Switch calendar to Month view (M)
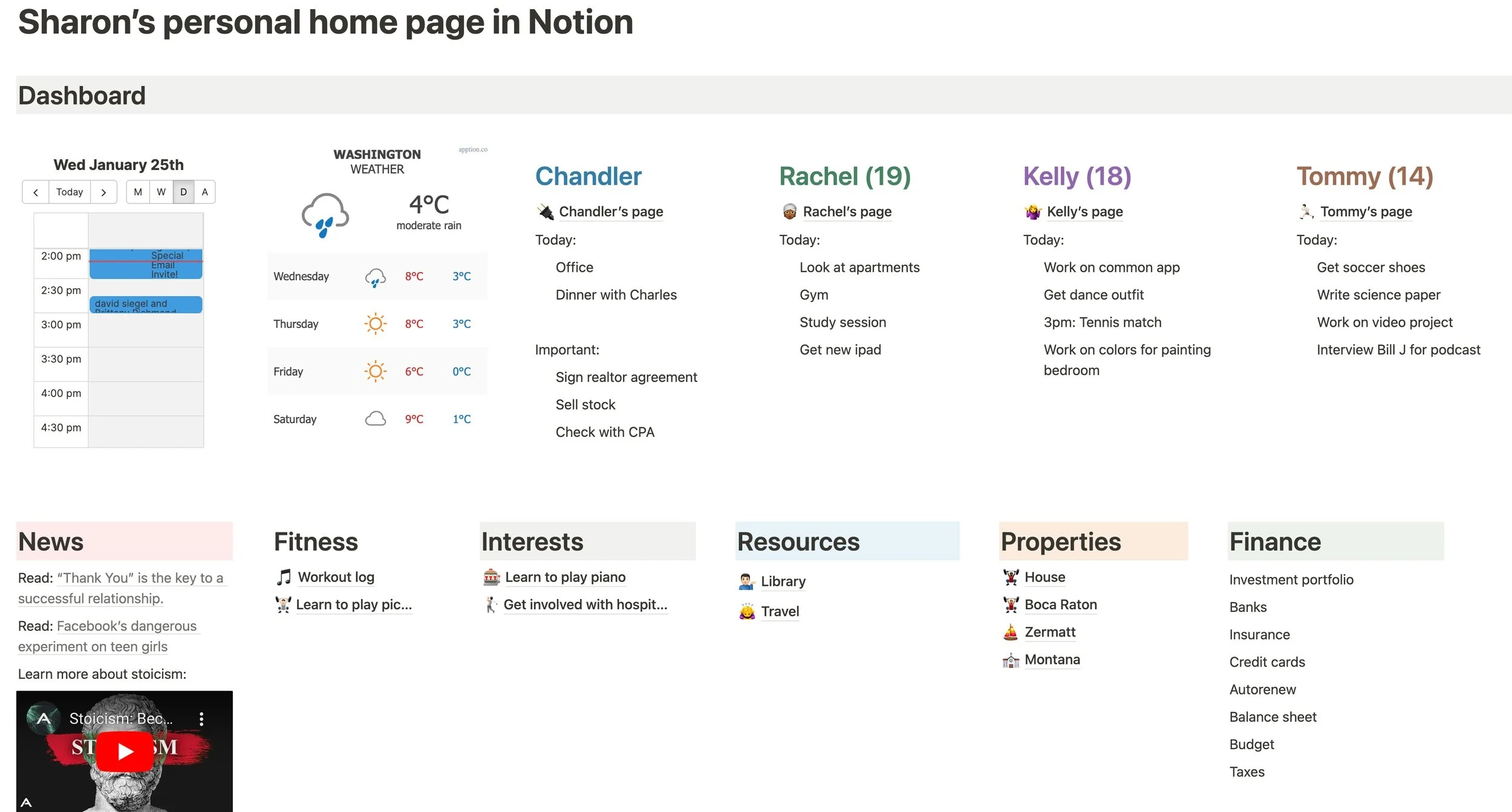1512x812 pixels. pos(138,192)
